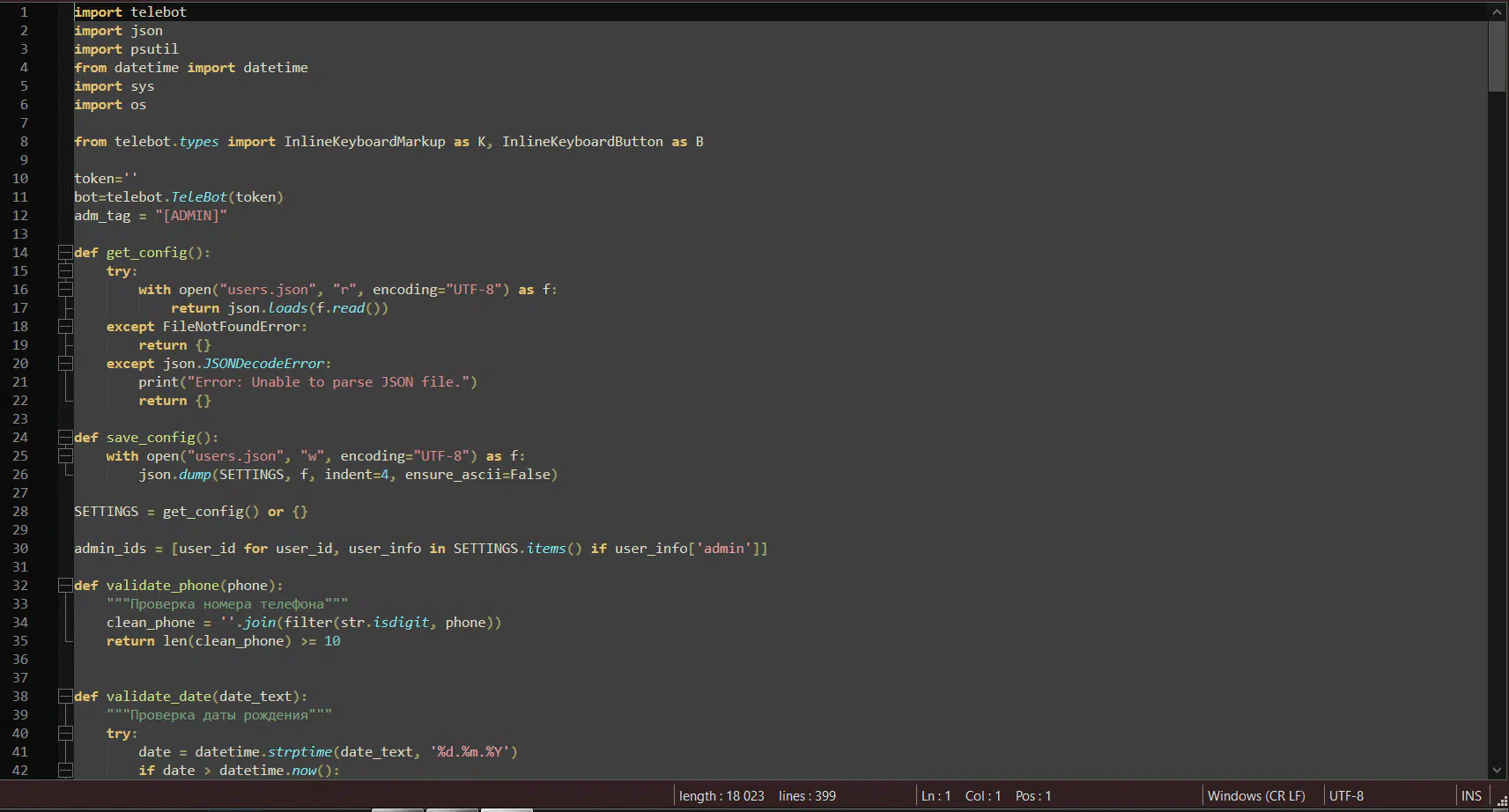Click 'clean_phone' assignment on line 34
The height and width of the screenshot is (812, 1509).
[x=151, y=623]
